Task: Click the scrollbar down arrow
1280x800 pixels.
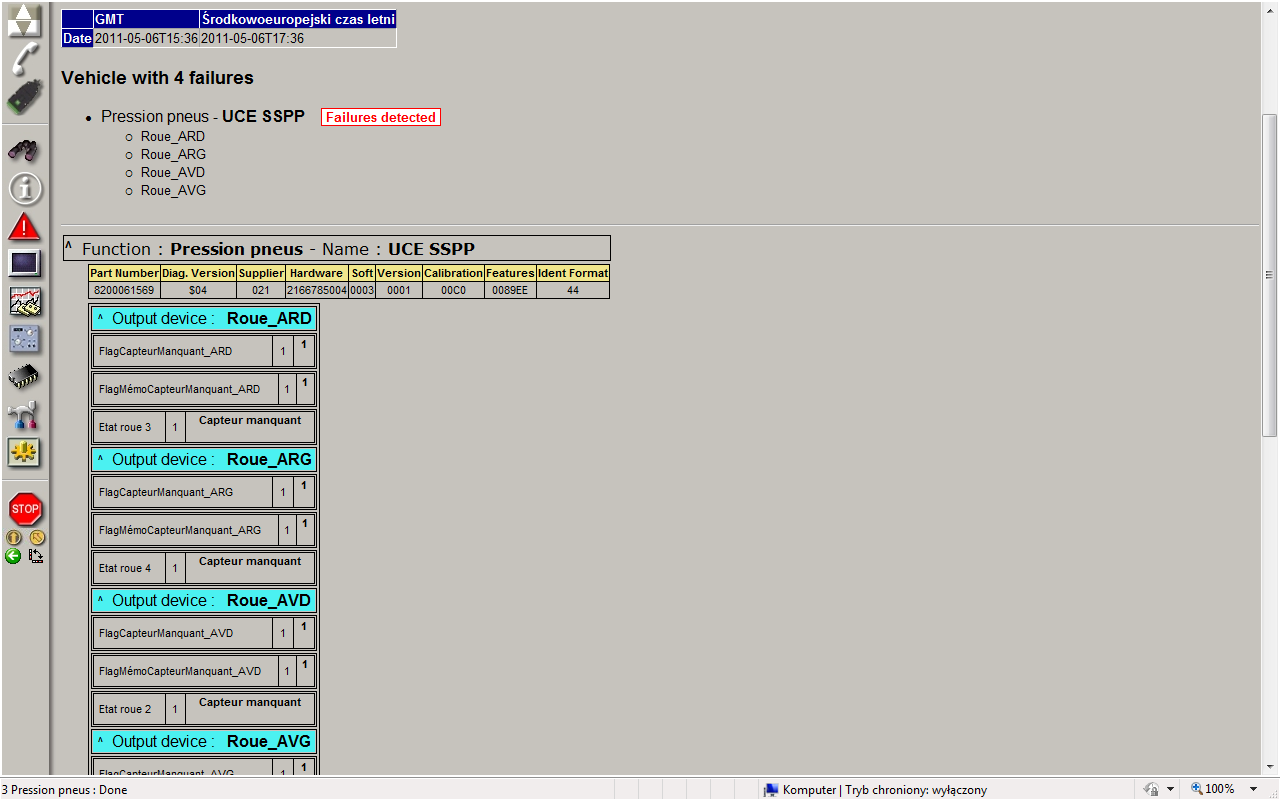Action: click(1270, 765)
